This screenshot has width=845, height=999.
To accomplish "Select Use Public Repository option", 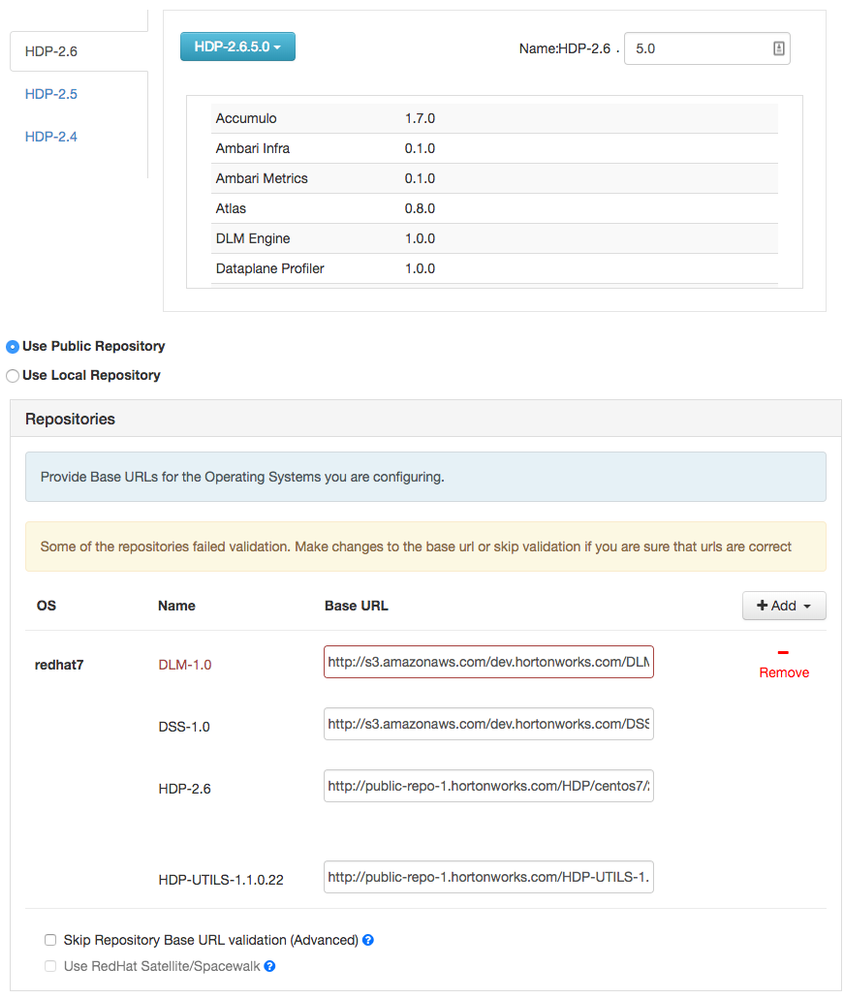I will point(13,347).
